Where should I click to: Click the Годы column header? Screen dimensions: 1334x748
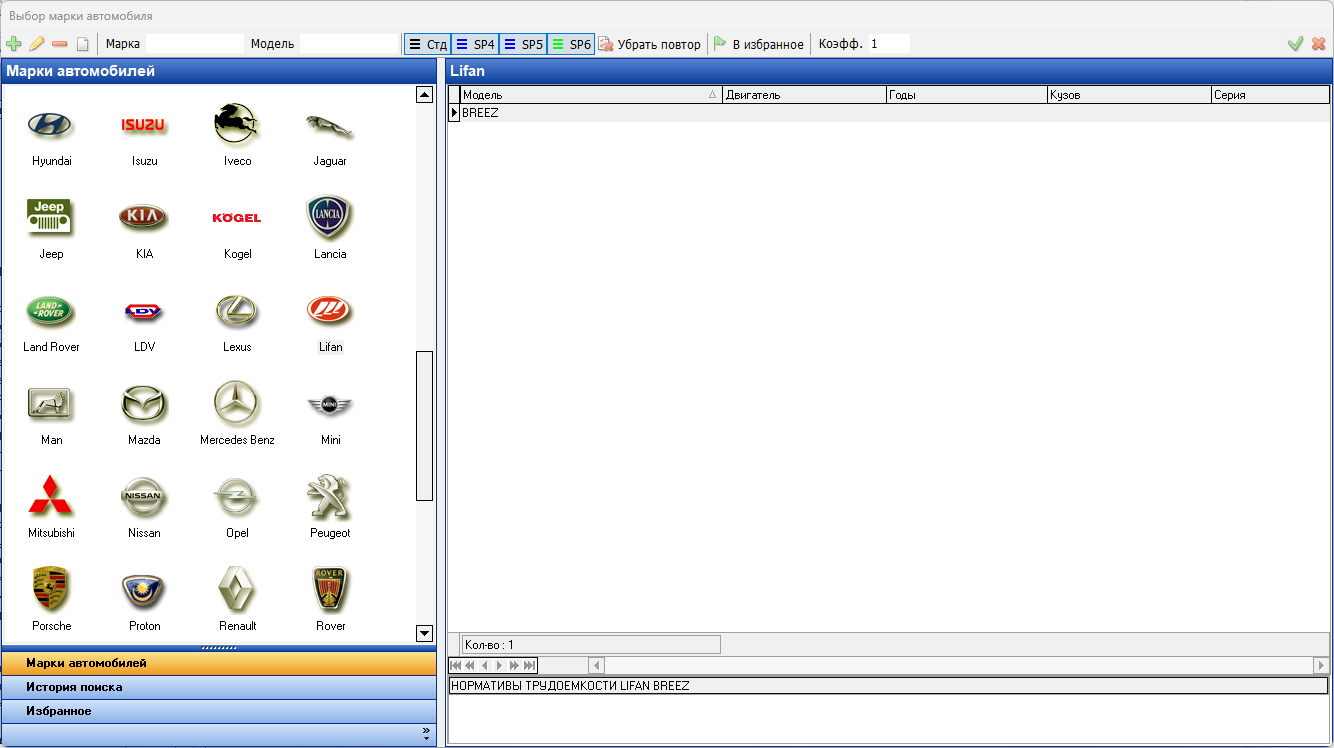click(x=966, y=95)
